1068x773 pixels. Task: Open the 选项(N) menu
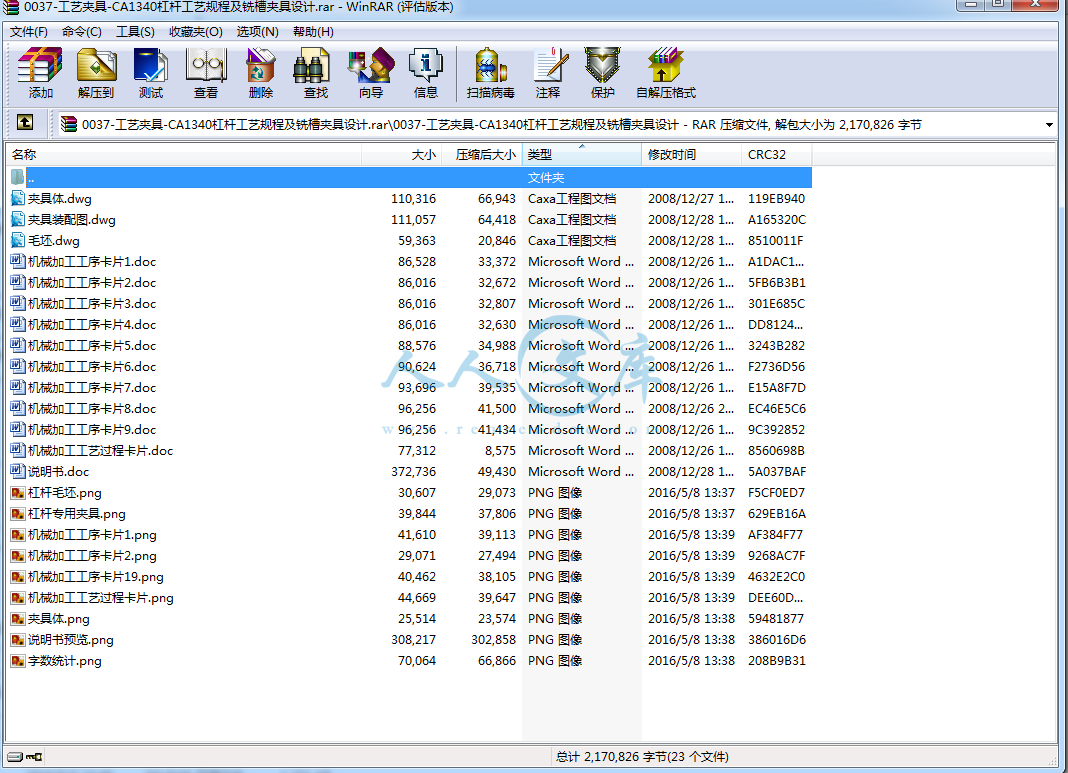[x=257, y=31]
